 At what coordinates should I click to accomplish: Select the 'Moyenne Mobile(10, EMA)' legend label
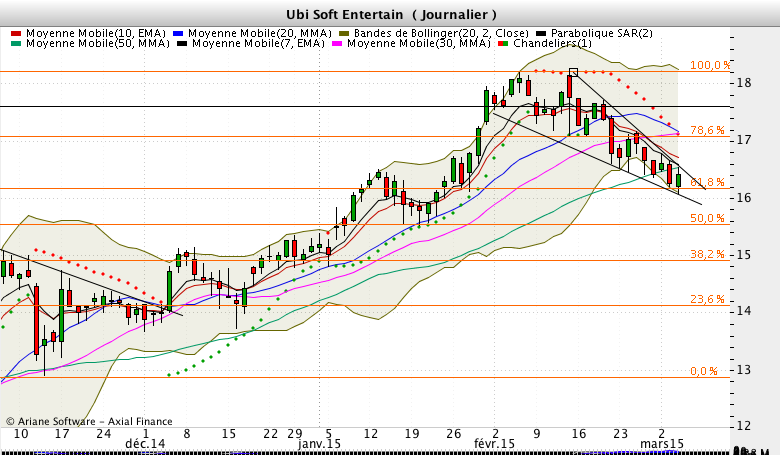(x=96, y=33)
